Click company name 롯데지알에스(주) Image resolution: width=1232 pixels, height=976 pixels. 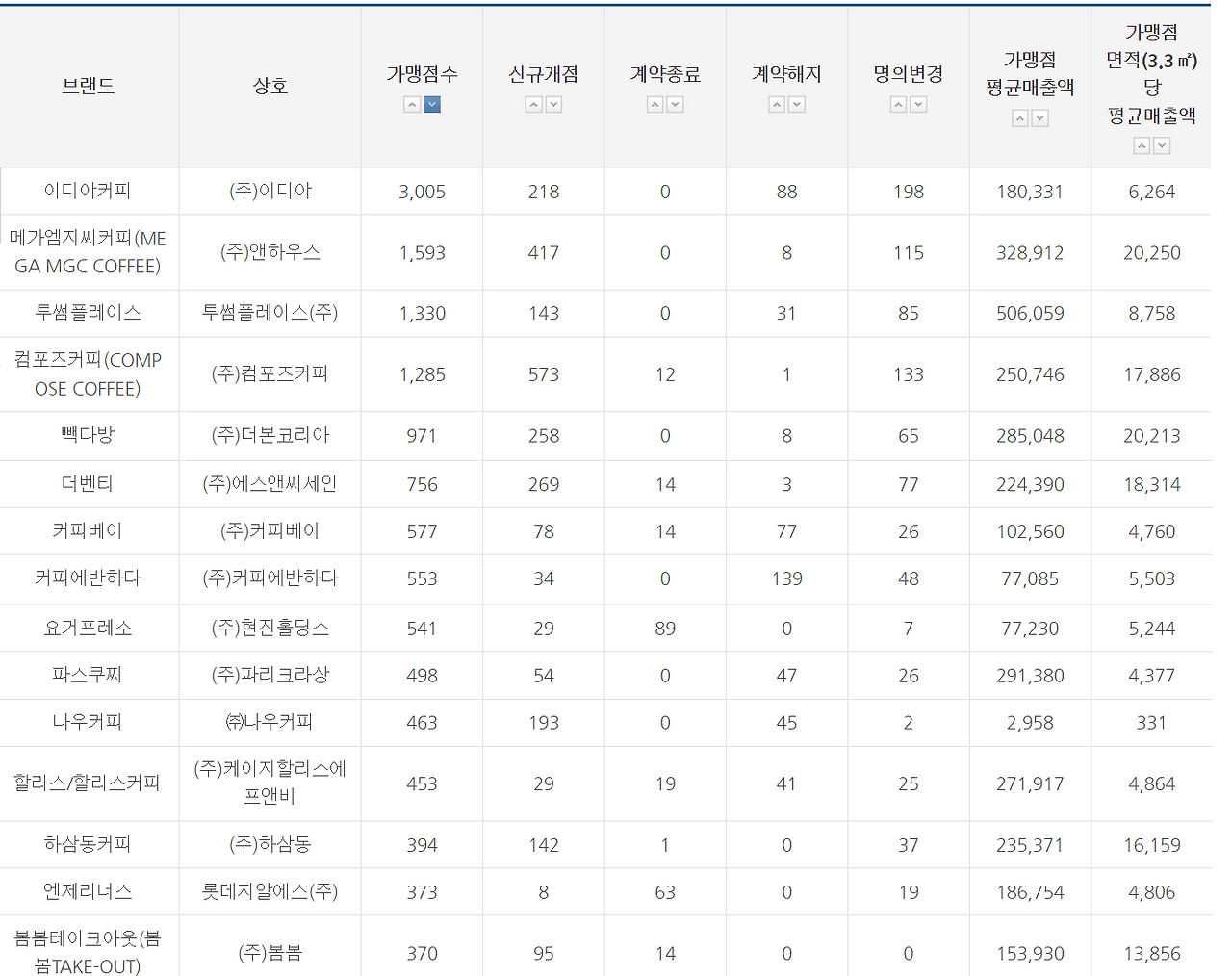point(270,892)
